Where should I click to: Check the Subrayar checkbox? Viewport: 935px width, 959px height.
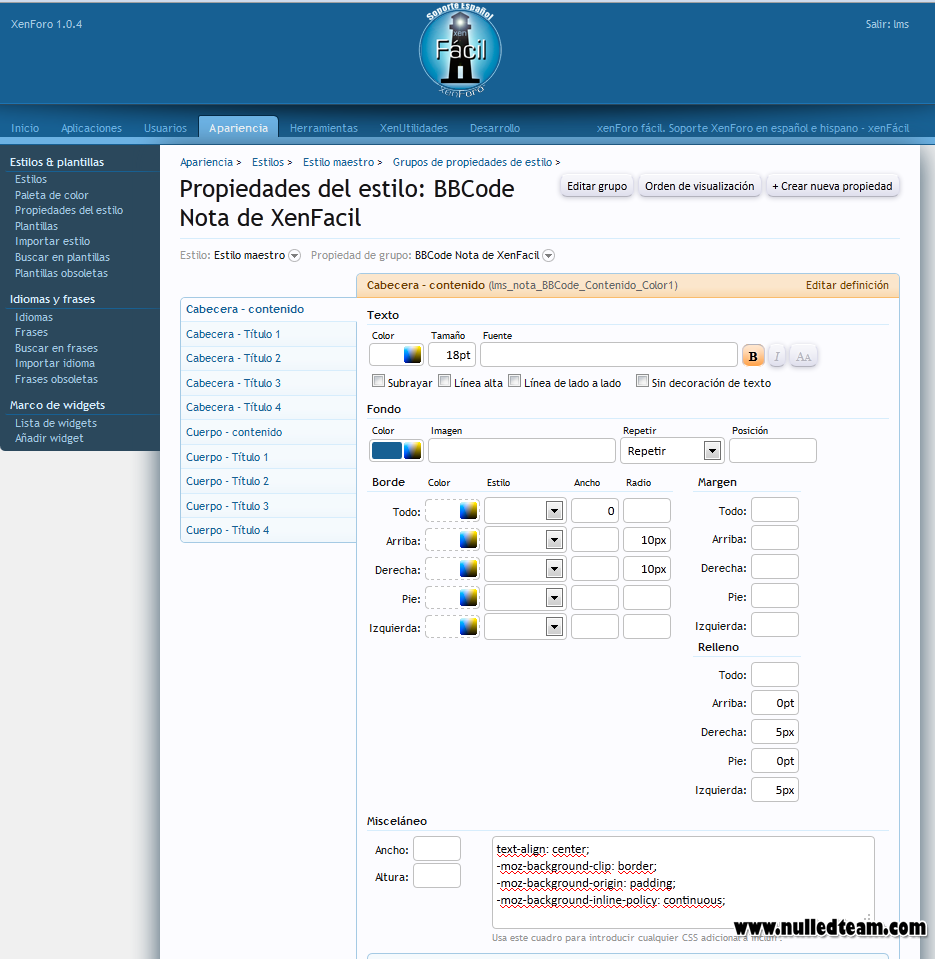coord(378,381)
